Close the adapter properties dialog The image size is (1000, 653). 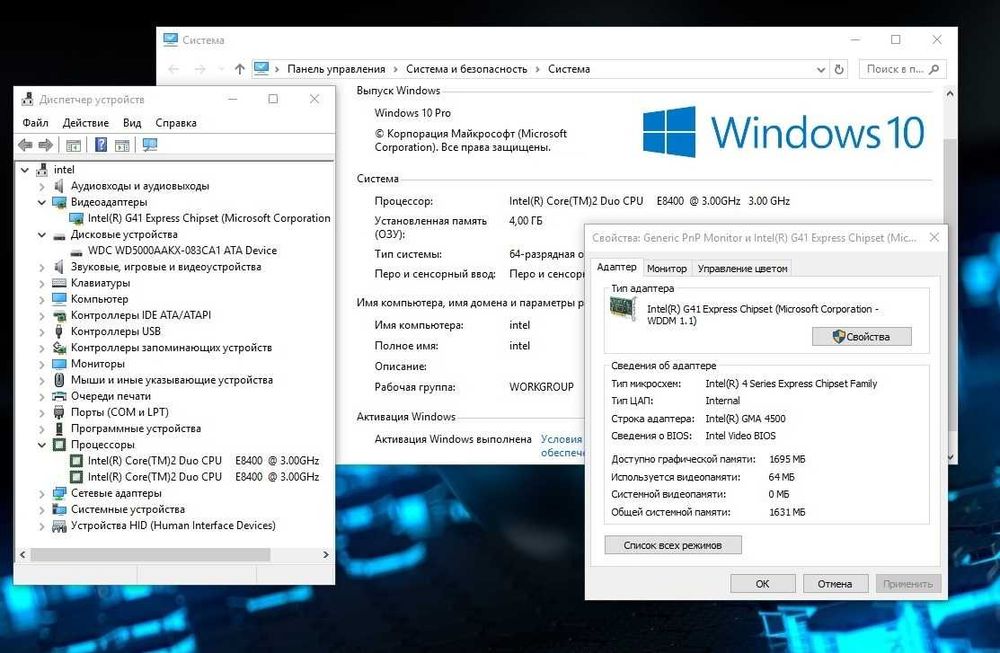[934, 237]
